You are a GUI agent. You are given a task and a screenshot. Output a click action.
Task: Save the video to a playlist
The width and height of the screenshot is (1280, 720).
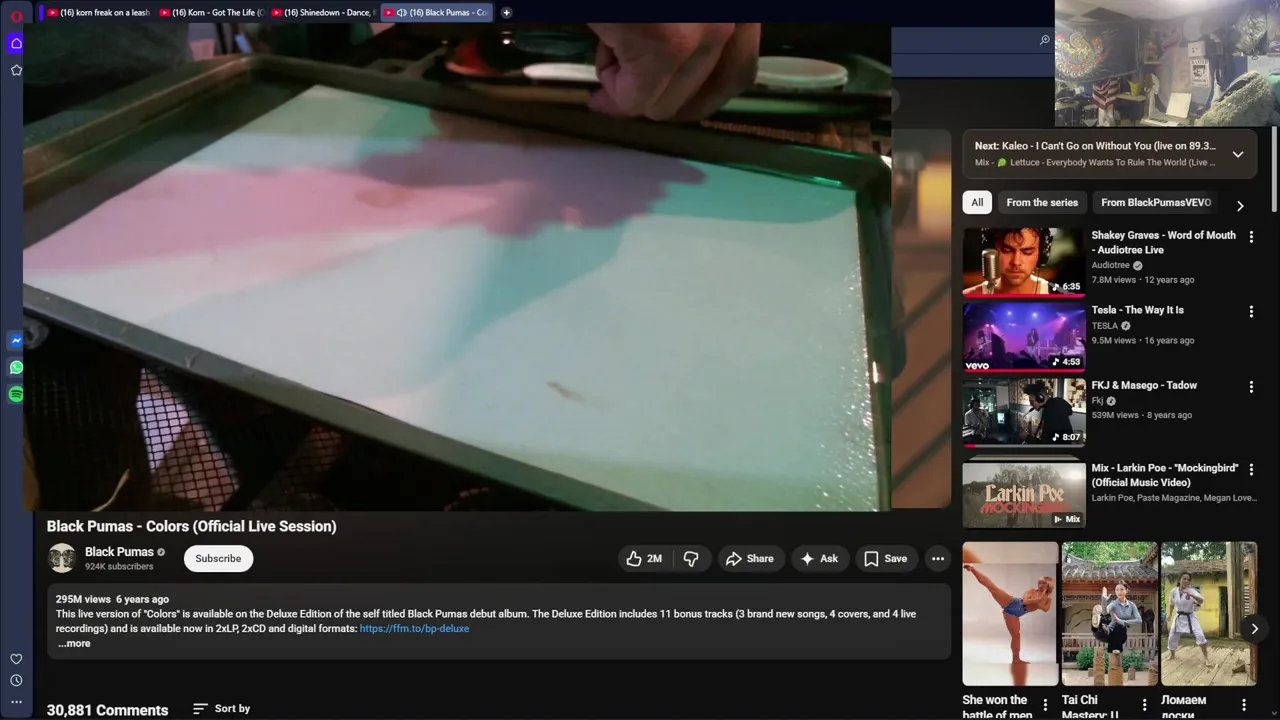point(886,559)
